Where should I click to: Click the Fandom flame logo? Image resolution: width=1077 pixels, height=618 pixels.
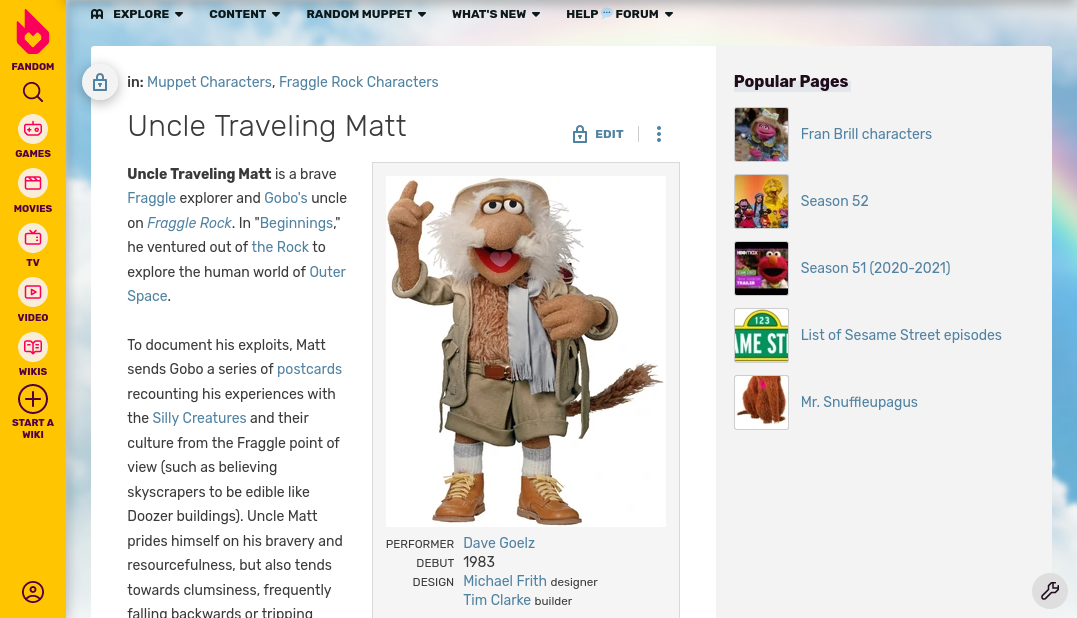pos(33,32)
